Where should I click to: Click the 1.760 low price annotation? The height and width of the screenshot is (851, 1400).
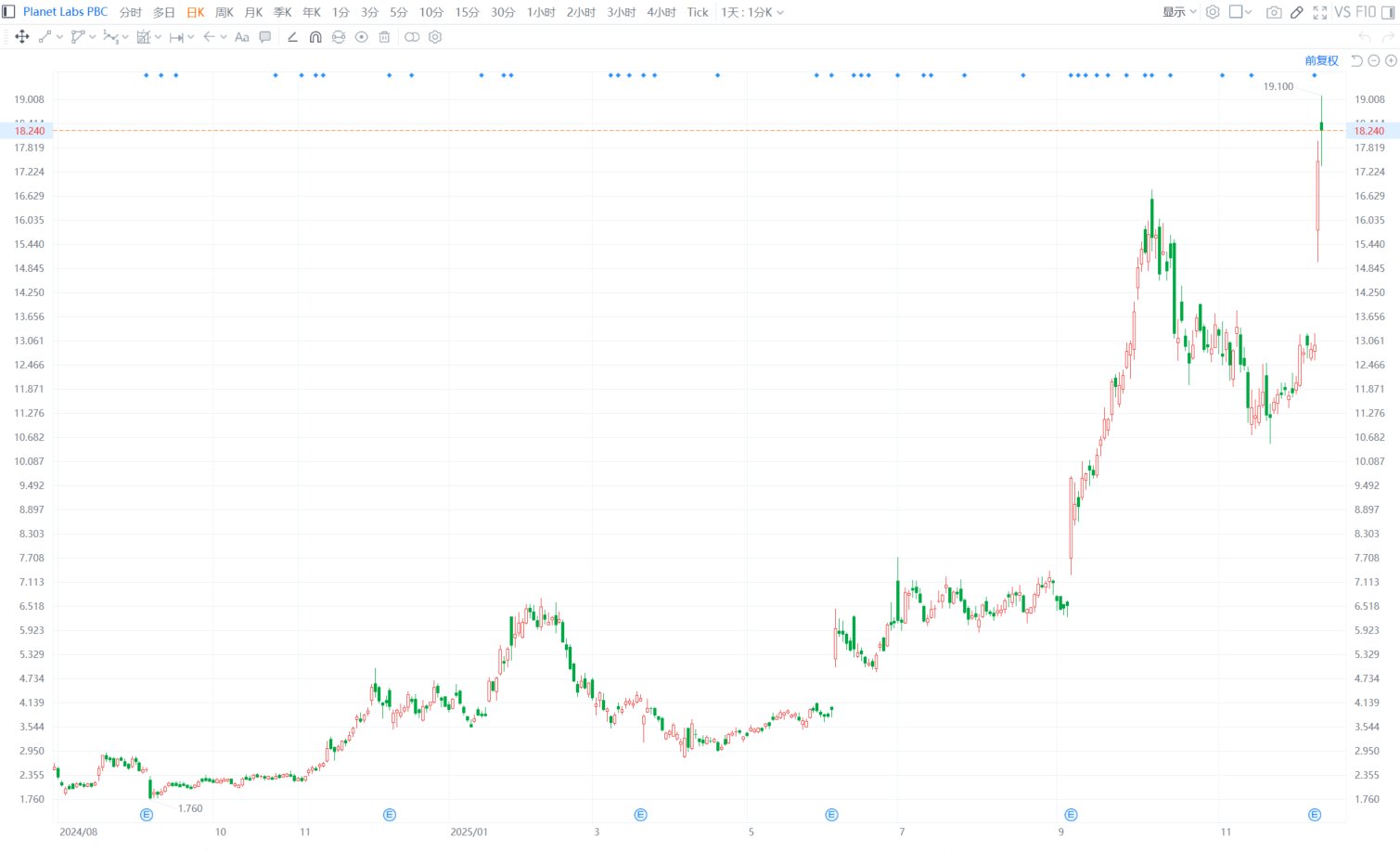(190, 808)
